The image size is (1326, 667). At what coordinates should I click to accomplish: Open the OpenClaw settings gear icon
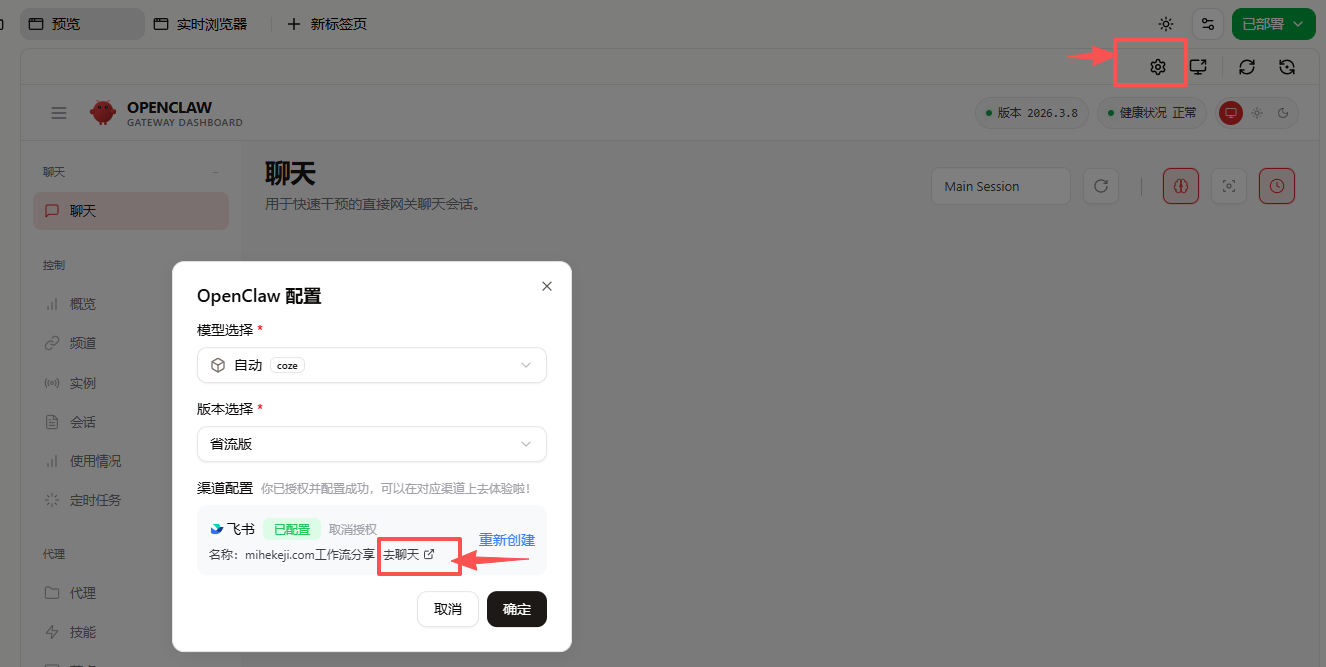(1157, 67)
